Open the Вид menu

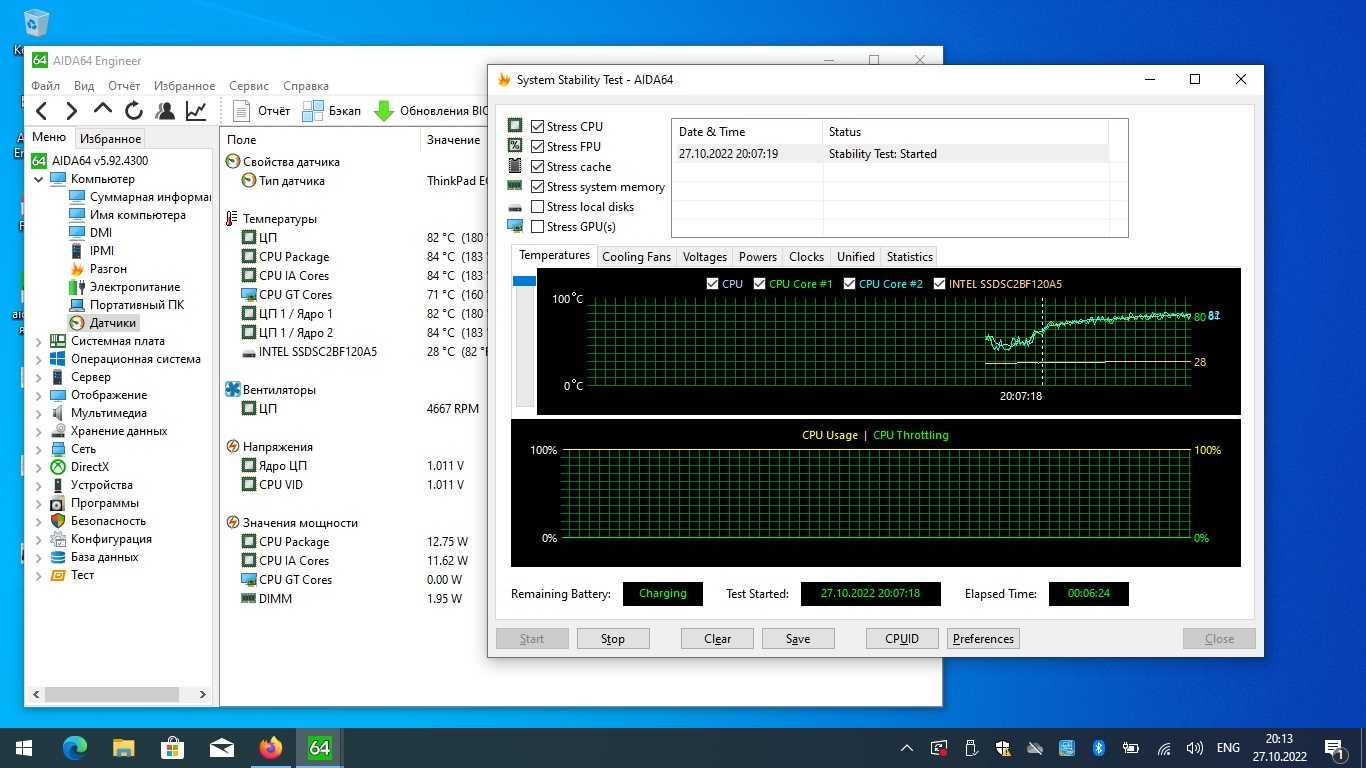coord(84,86)
